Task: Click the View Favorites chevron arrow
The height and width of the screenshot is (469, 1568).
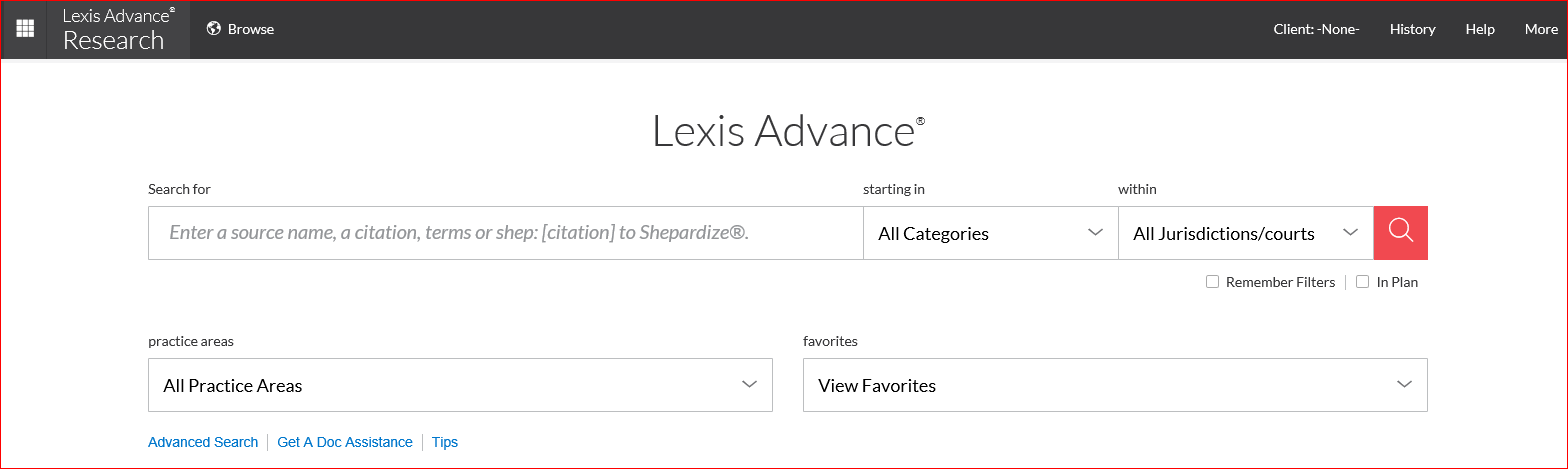Action: click(1404, 385)
